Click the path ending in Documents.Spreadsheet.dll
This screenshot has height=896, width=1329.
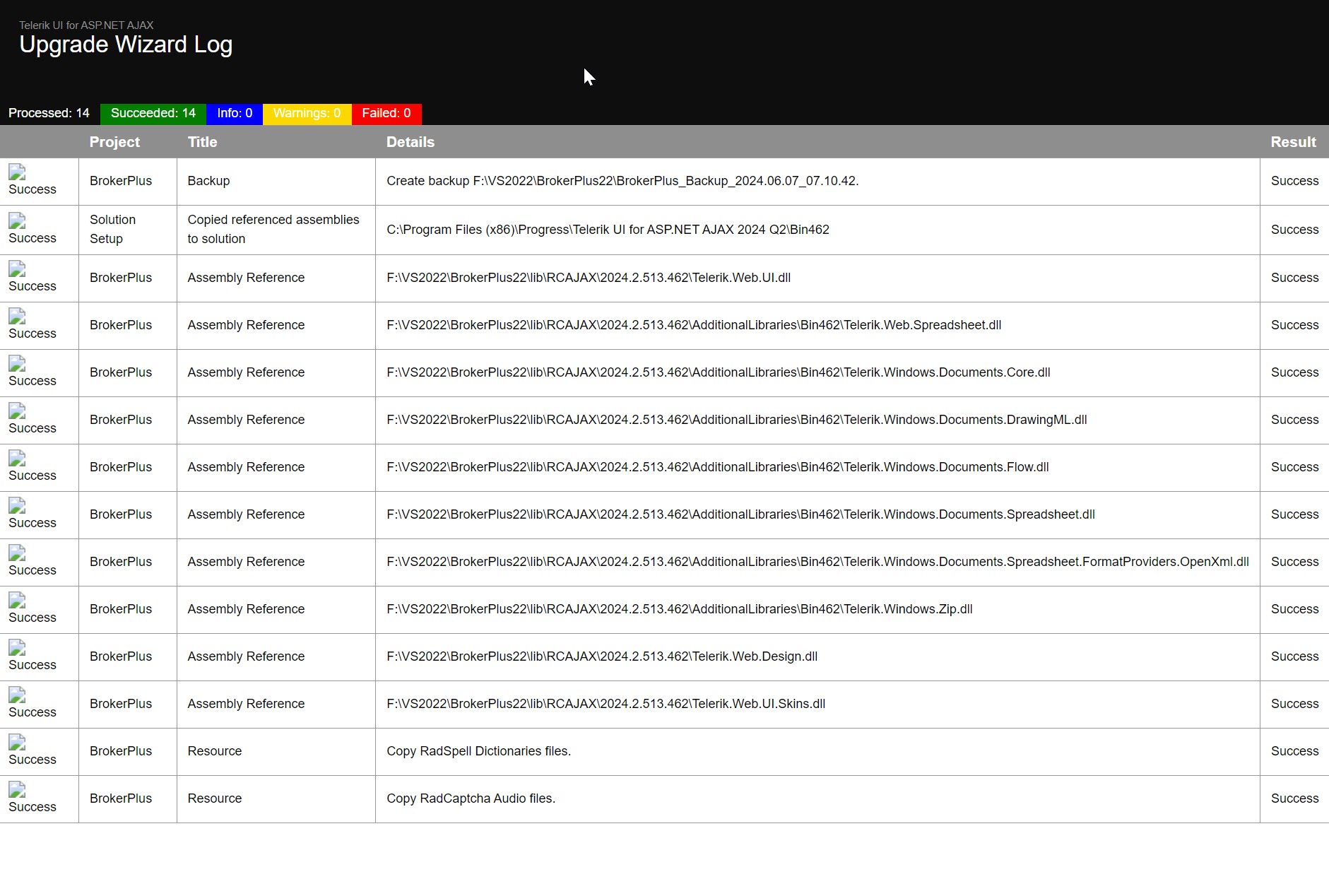tap(740, 514)
